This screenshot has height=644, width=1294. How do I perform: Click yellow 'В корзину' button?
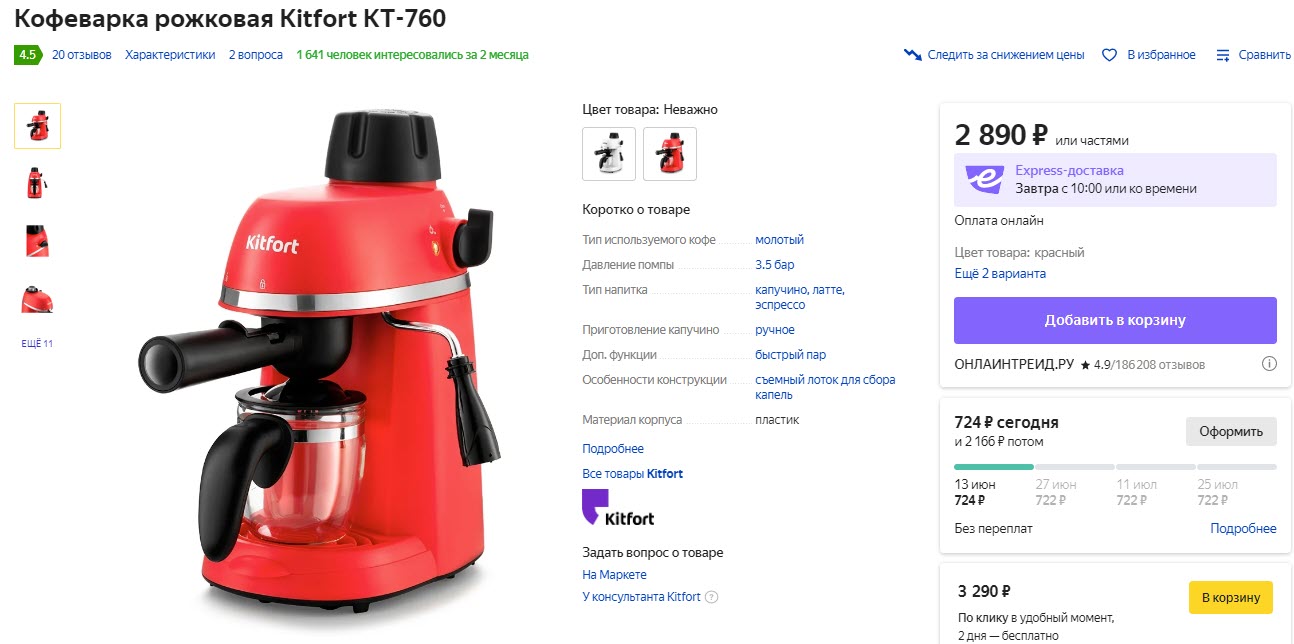[1230, 597]
